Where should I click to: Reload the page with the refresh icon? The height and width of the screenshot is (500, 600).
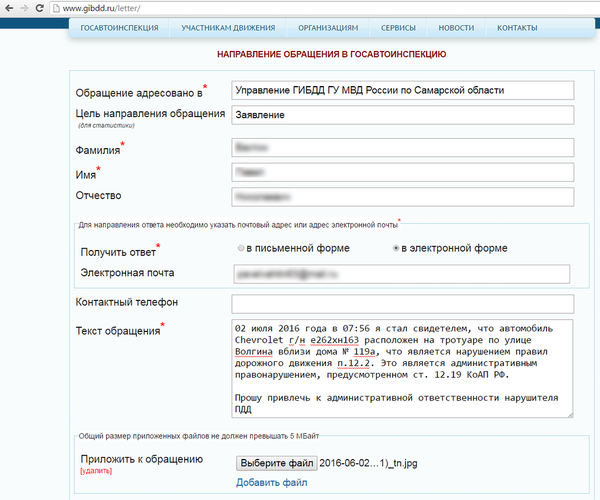coord(40,8)
